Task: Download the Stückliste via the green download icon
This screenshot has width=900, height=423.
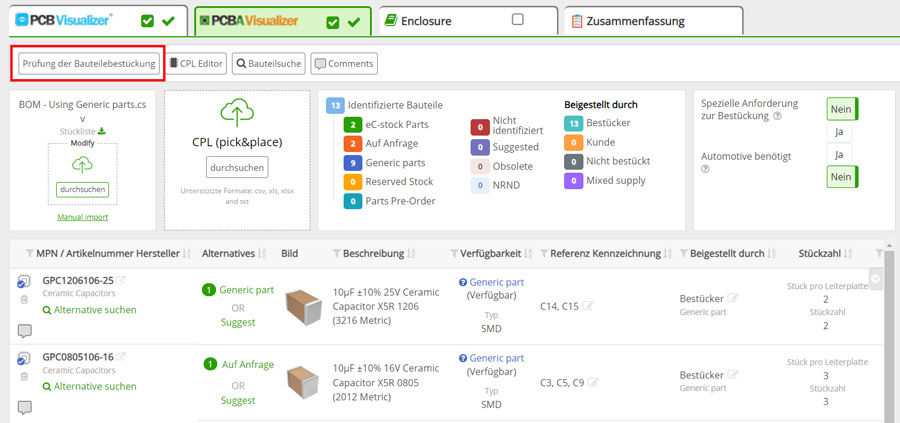Action: pyautogui.click(x=102, y=131)
